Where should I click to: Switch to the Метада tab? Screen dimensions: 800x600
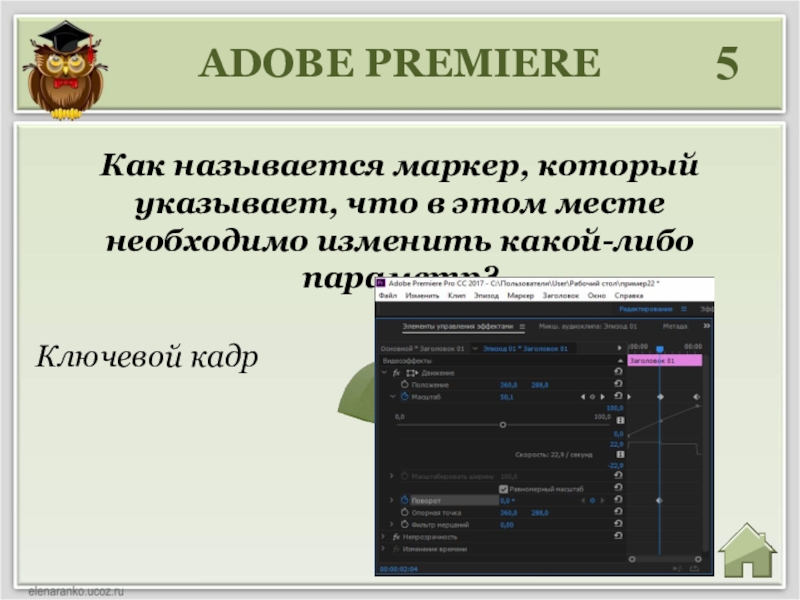675,327
